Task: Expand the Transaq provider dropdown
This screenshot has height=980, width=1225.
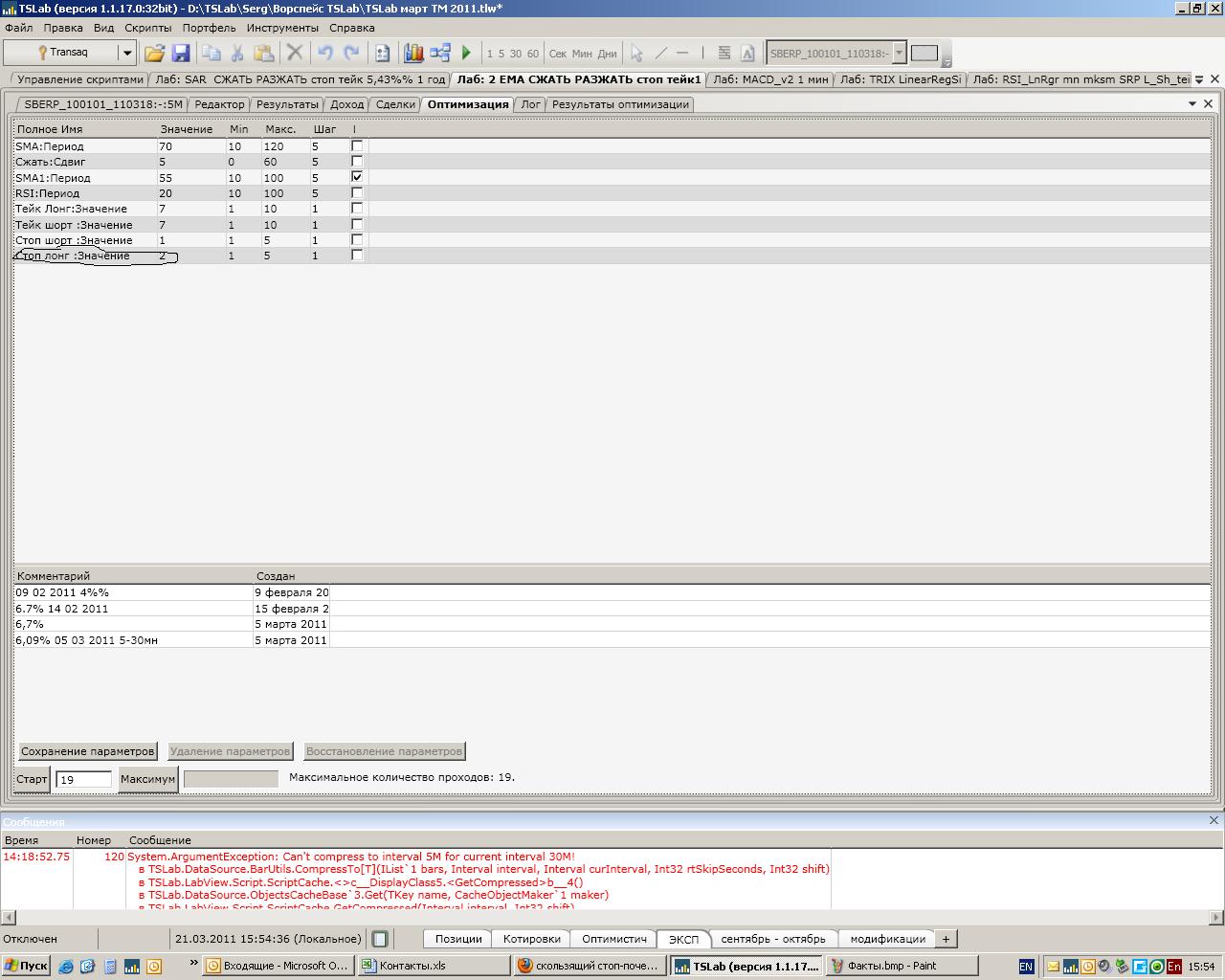Action: (126, 54)
